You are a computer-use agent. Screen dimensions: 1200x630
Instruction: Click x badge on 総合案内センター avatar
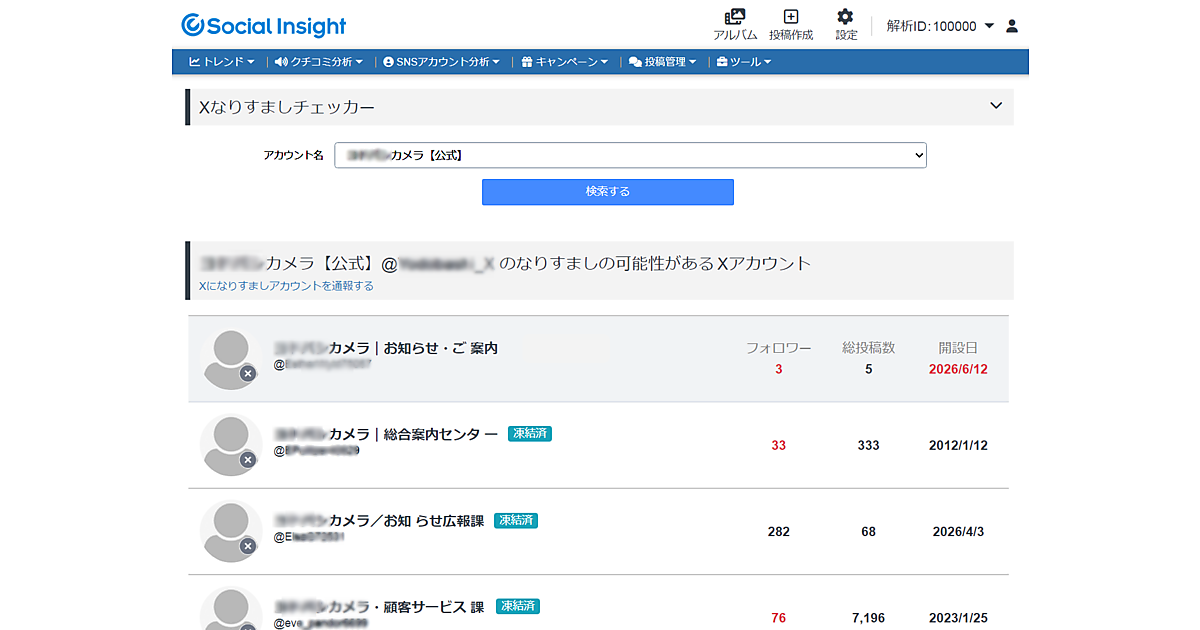tap(248, 460)
